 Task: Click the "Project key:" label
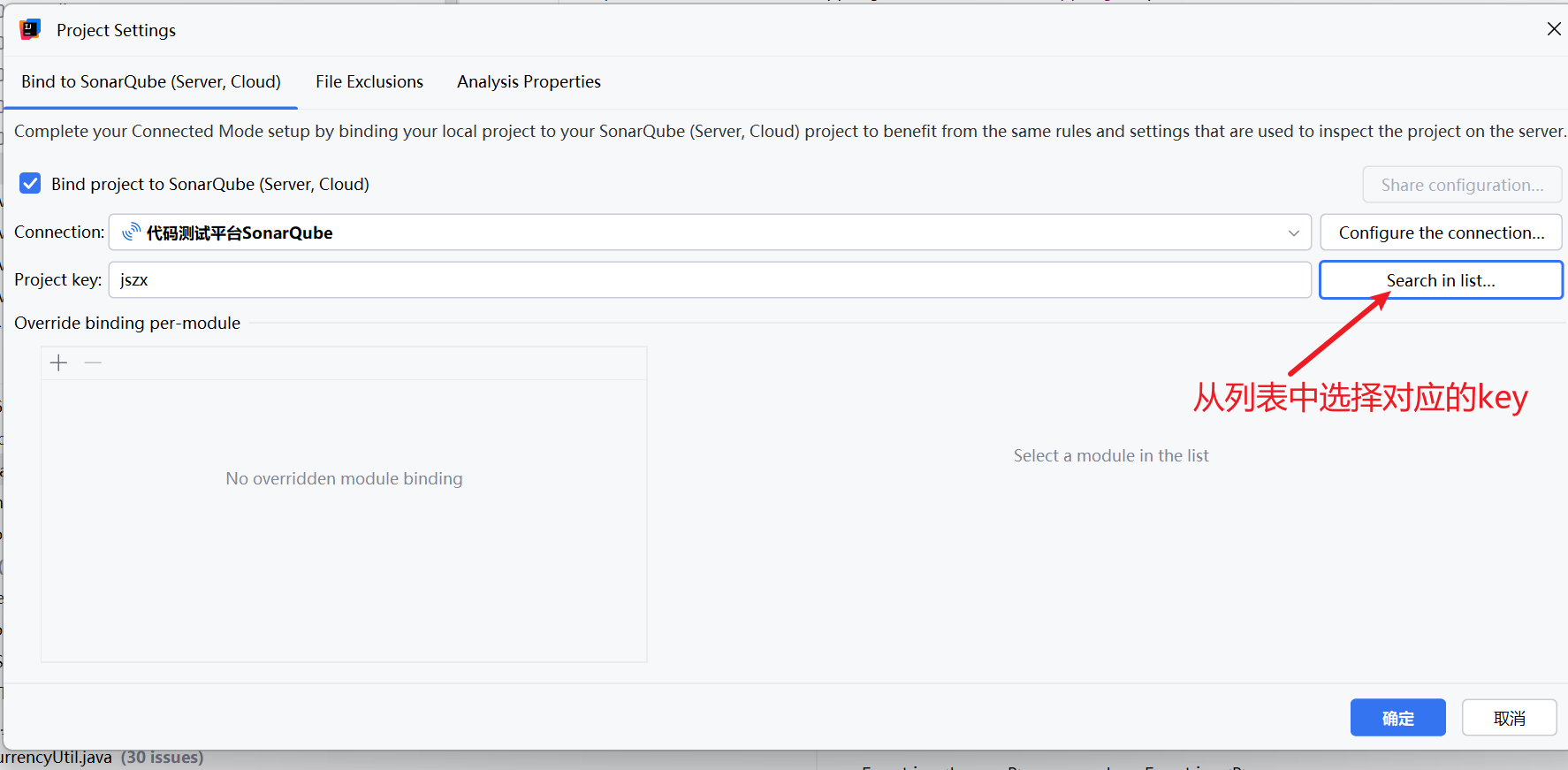point(58,279)
